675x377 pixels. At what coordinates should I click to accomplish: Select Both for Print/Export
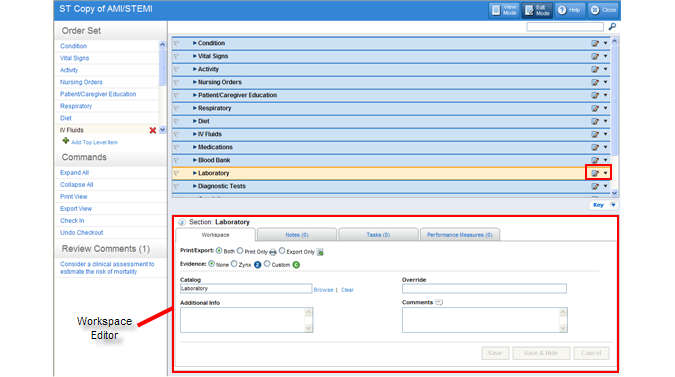point(219,251)
